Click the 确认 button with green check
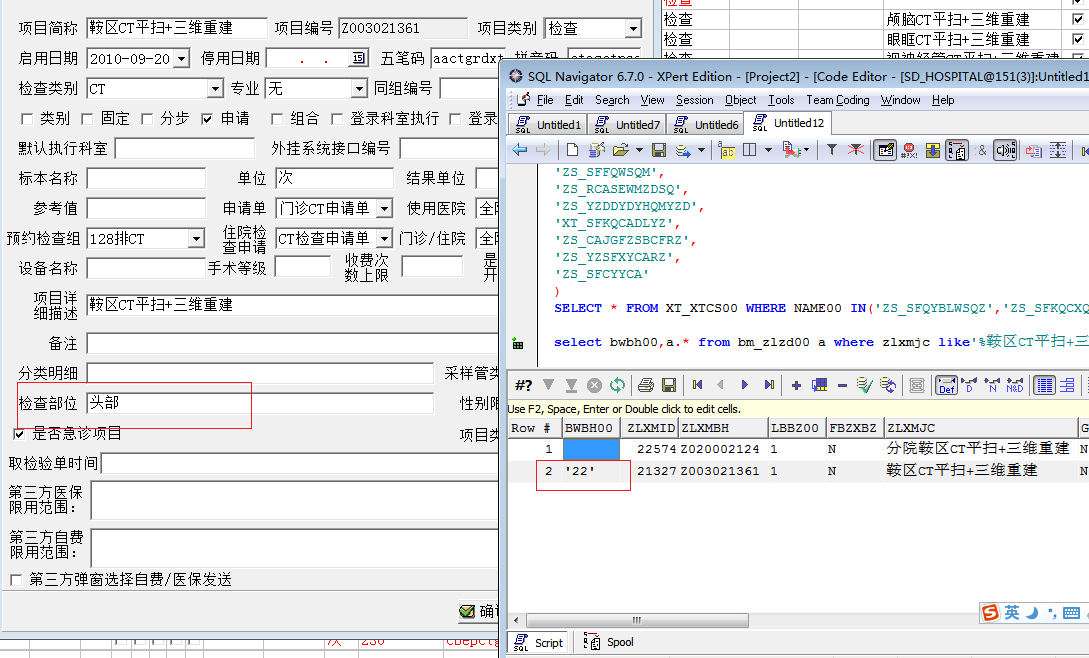The width and height of the screenshot is (1089, 658). pos(479,611)
